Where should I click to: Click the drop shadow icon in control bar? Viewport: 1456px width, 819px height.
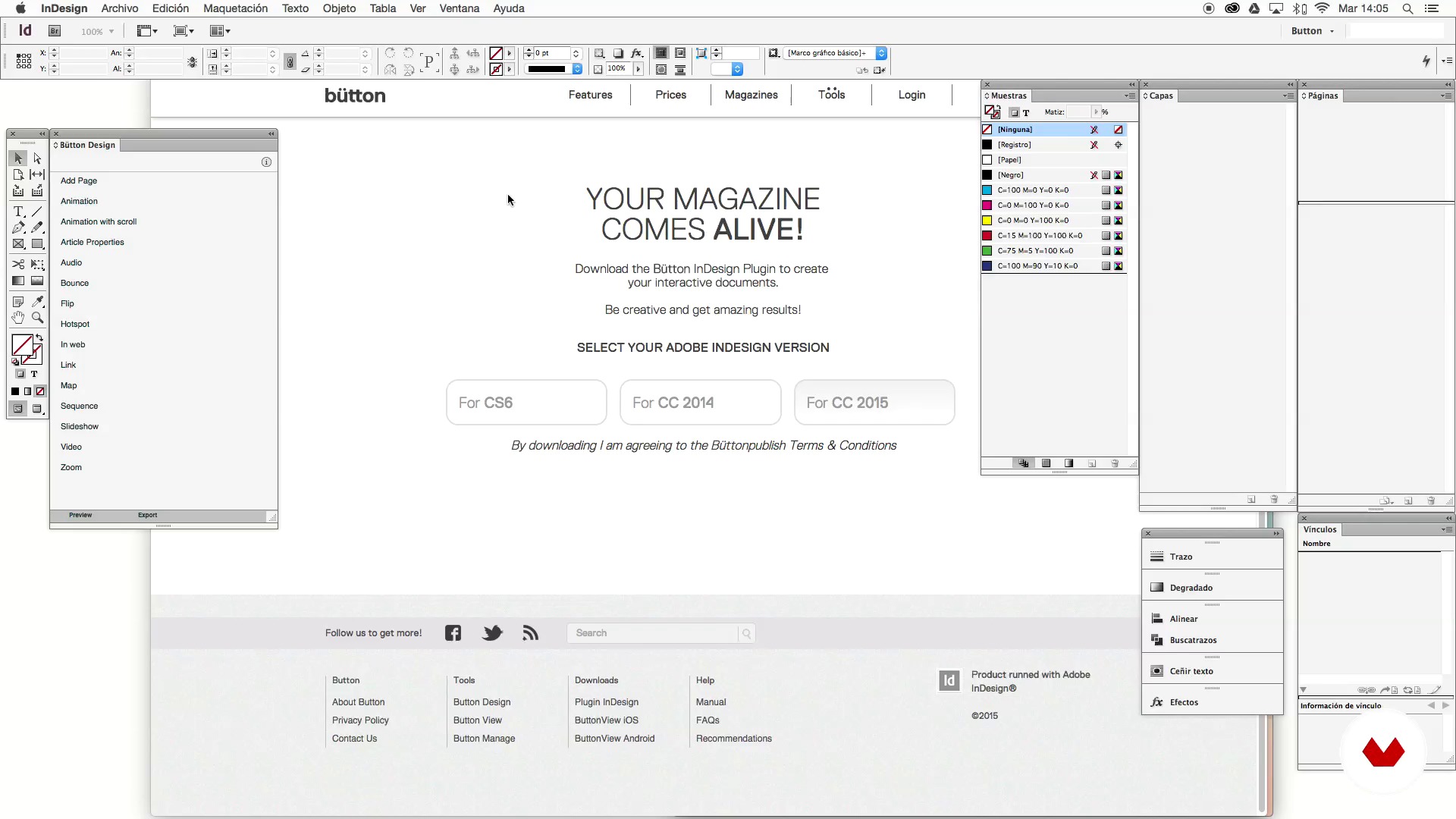pos(618,53)
